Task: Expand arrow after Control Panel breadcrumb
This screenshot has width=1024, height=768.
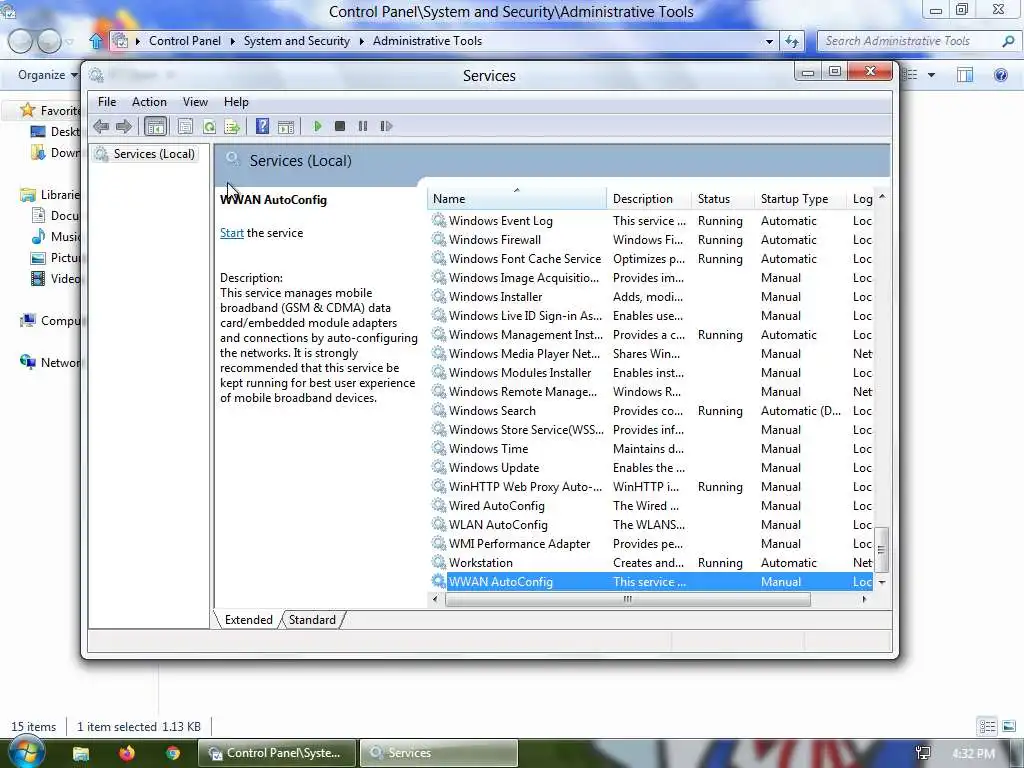Action: point(232,41)
